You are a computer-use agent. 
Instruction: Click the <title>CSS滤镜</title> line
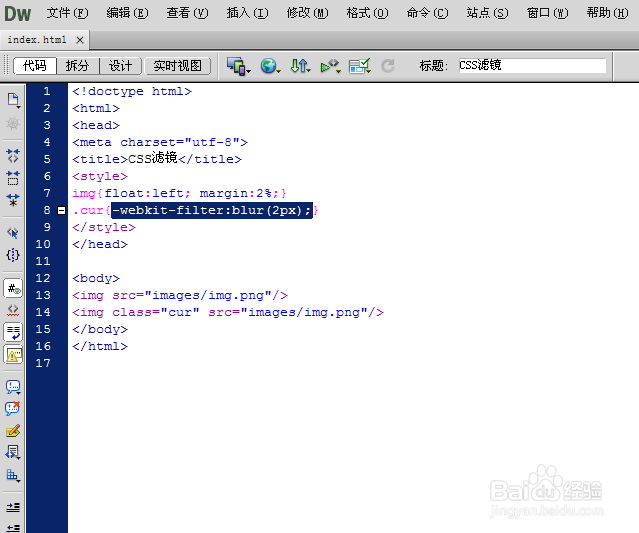point(157,159)
